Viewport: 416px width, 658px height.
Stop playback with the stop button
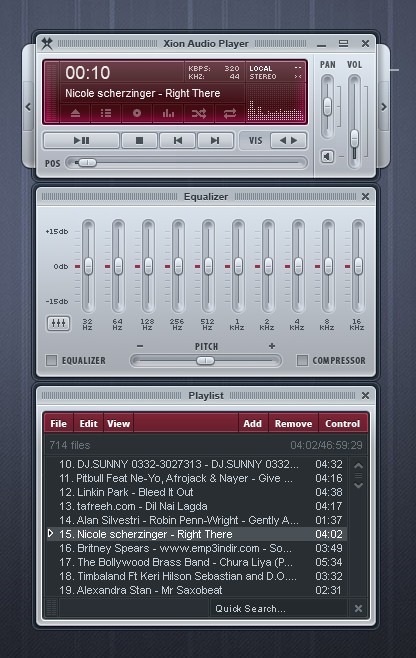[139, 141]
